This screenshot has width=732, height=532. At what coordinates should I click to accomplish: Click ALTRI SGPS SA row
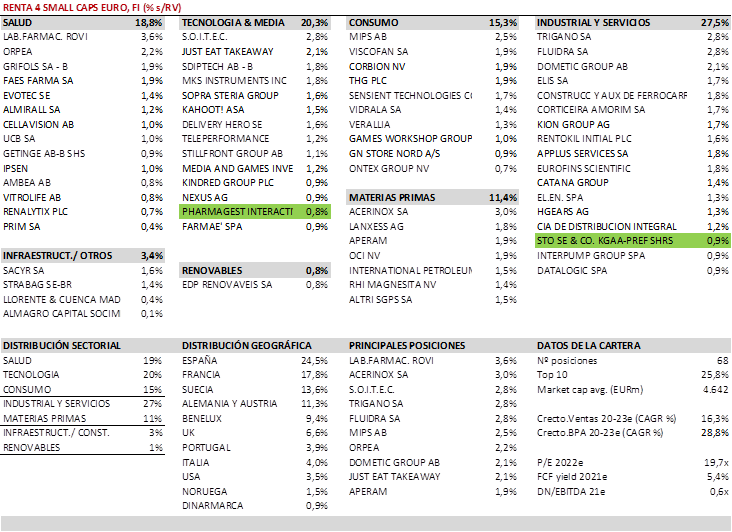click(433, 299)
